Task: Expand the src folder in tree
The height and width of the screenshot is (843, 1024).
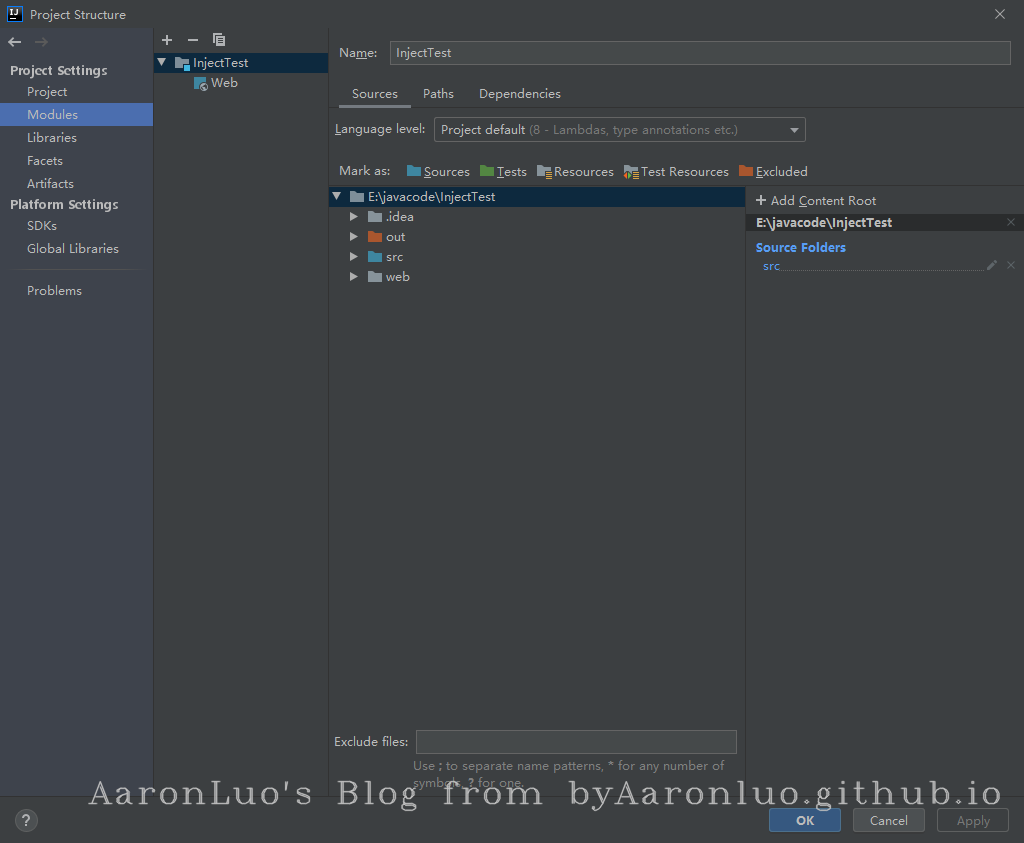Action: [x=354, y=257]
